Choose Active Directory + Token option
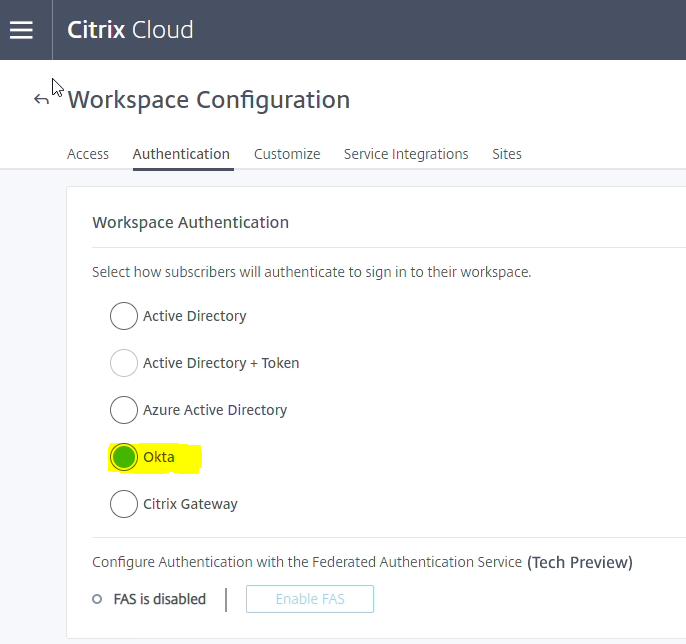This screenshot has height=644, width=686. tap(124, 363)
